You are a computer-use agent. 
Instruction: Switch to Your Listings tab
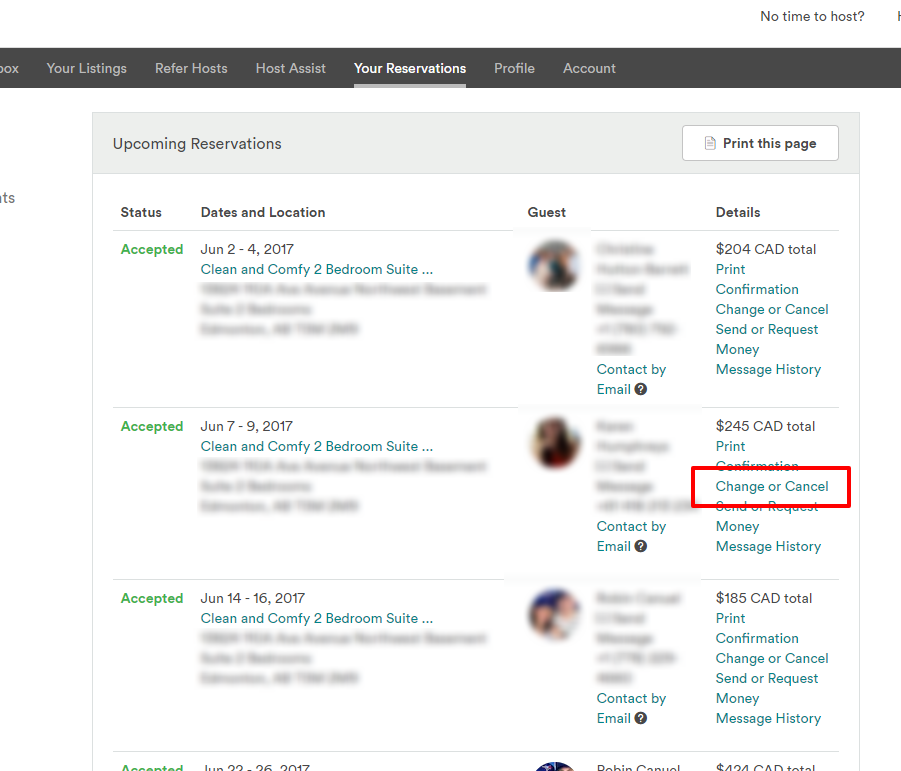click(86, 68)
